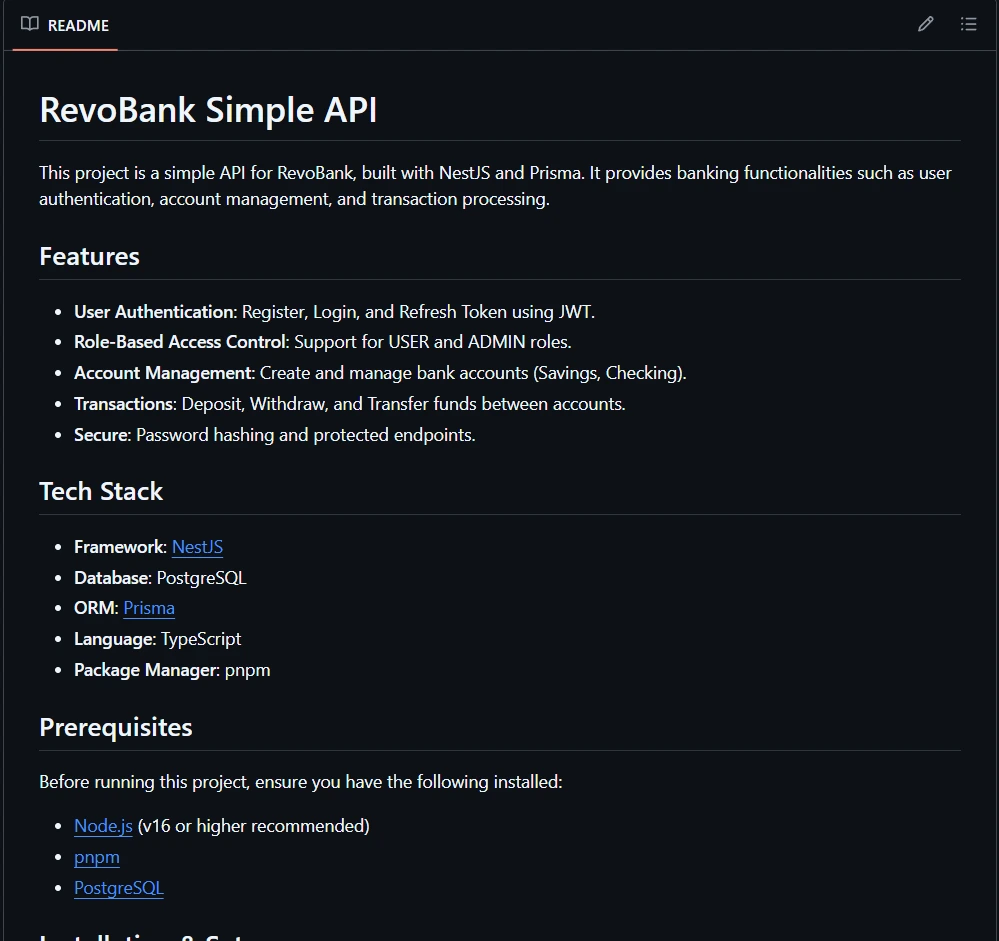Edit the README using the pencil icon

pos(925,23)
